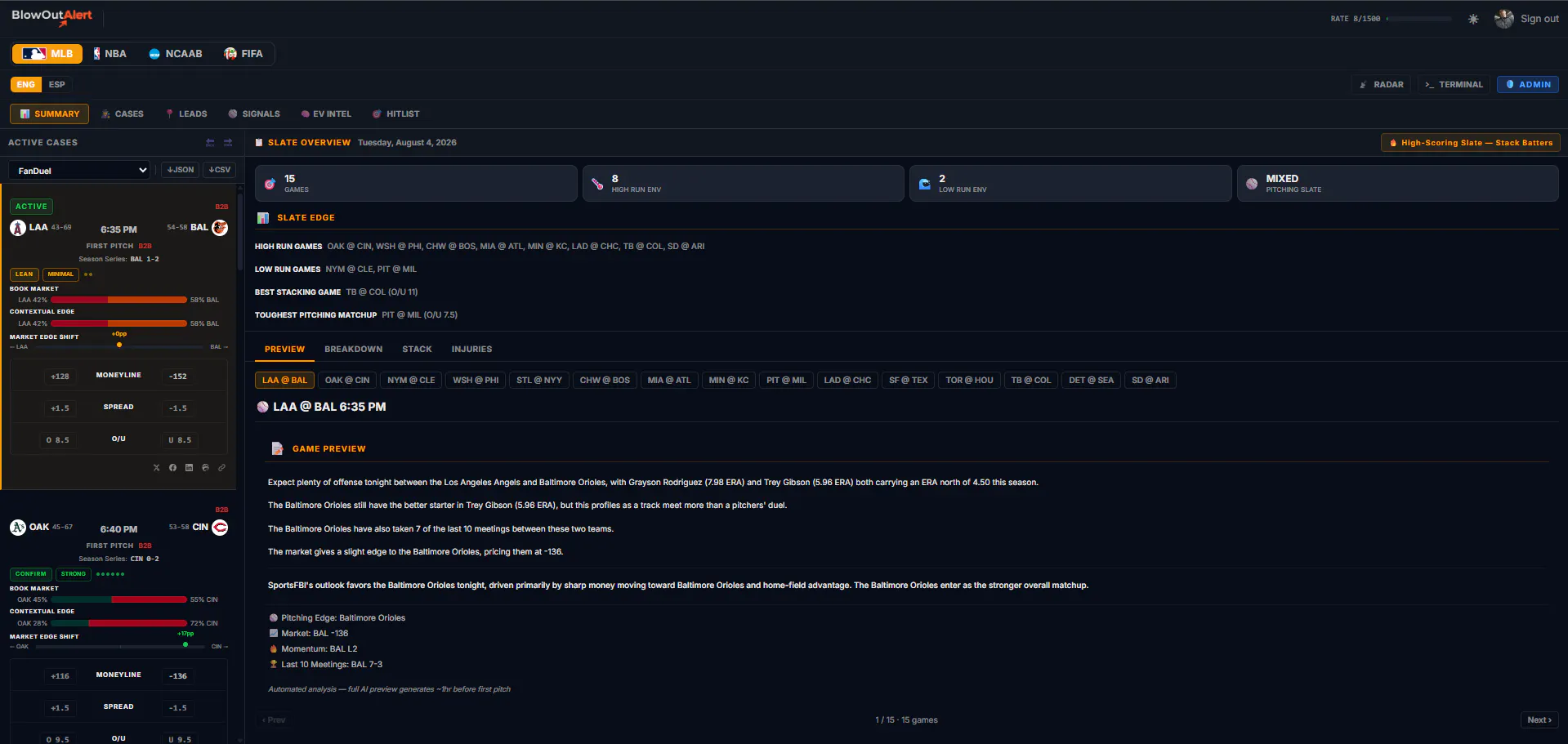Sign out of the account
This screenshot has width=1568, height=744.
click(1539, 19)
